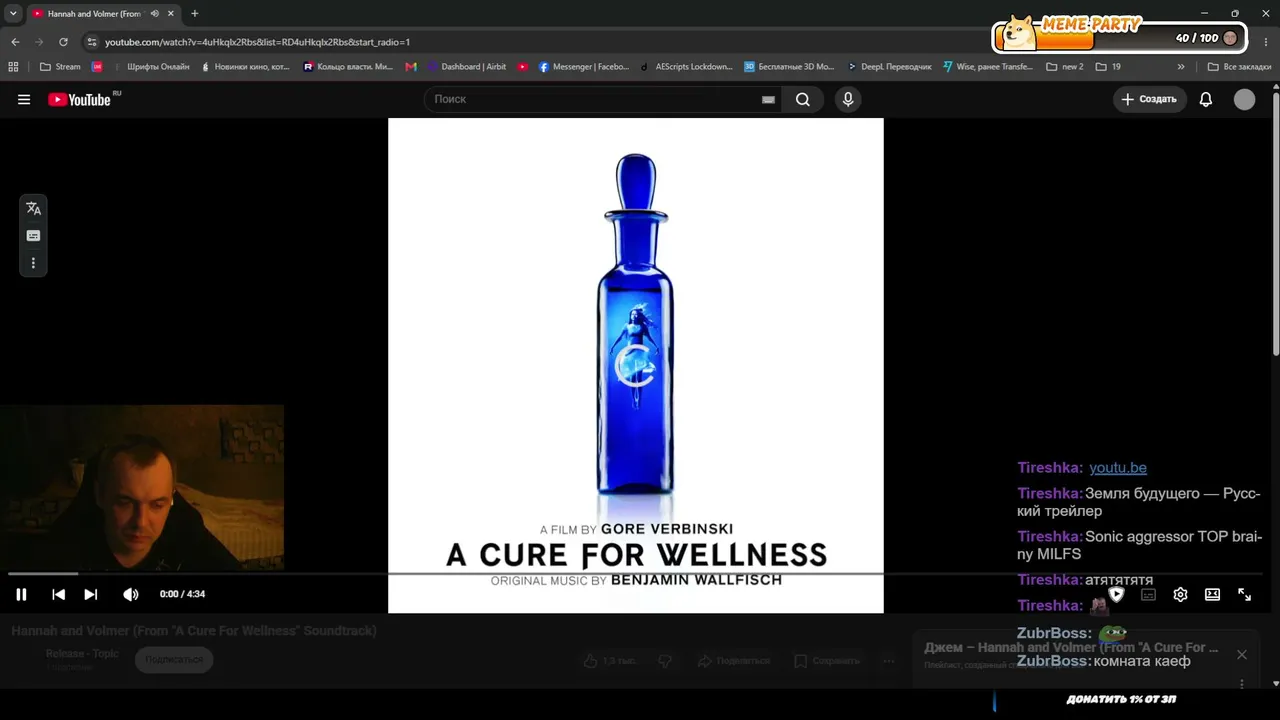Toggle subtitles in the player controls
The image size is (1280, 720).
coord(1148,594)
